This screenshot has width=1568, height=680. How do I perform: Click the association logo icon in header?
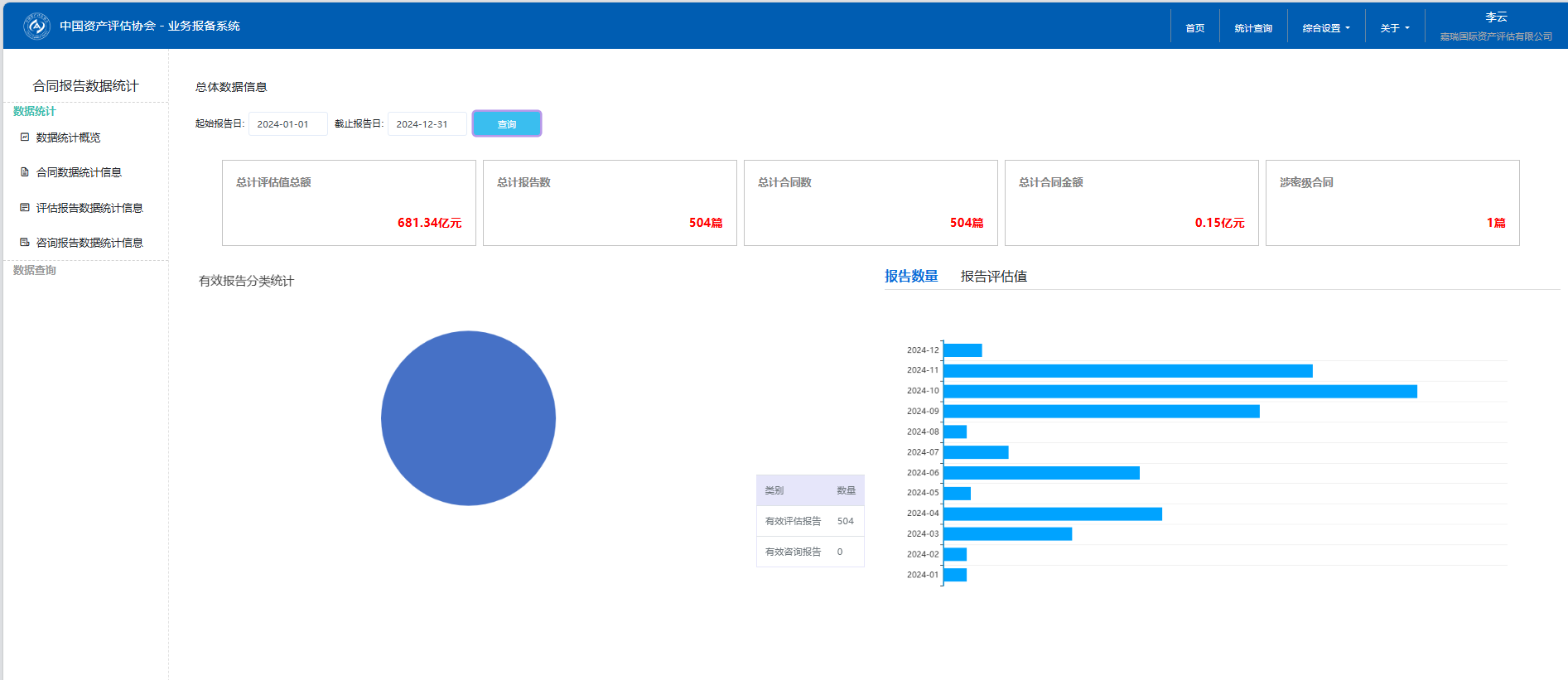click(x=36, y=26)
